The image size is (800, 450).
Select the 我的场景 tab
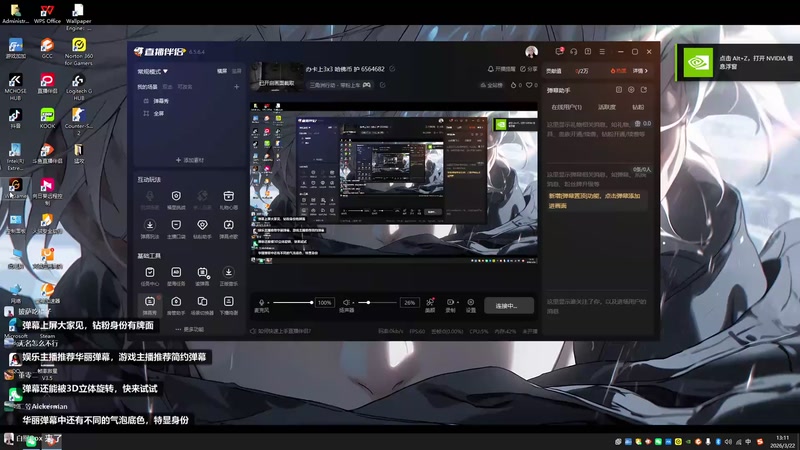[x=147, y=87]
